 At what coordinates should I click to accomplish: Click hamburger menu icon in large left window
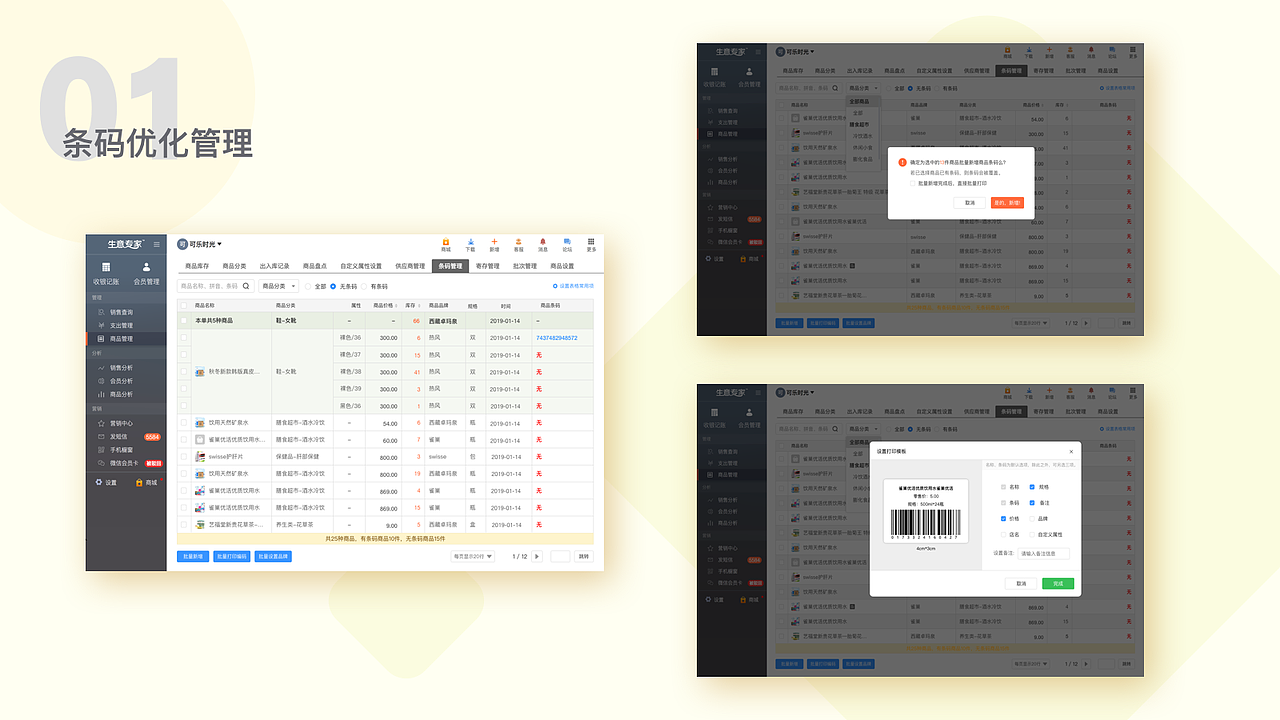(156, 244)
